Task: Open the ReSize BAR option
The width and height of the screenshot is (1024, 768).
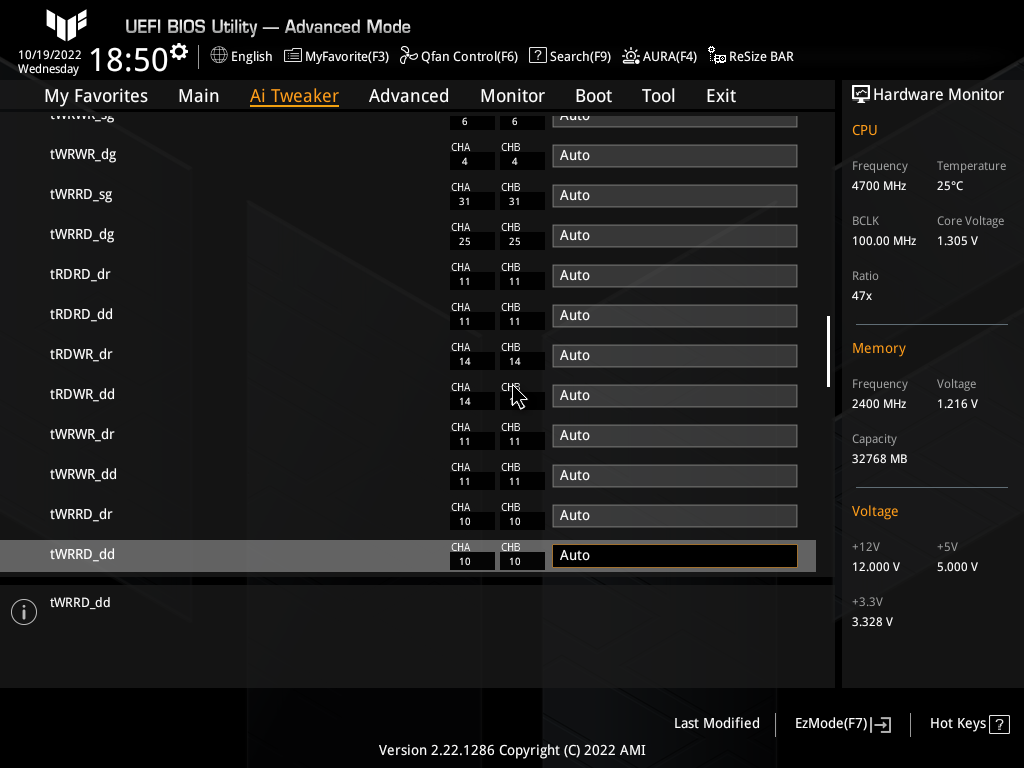Action: pos(750,56)
